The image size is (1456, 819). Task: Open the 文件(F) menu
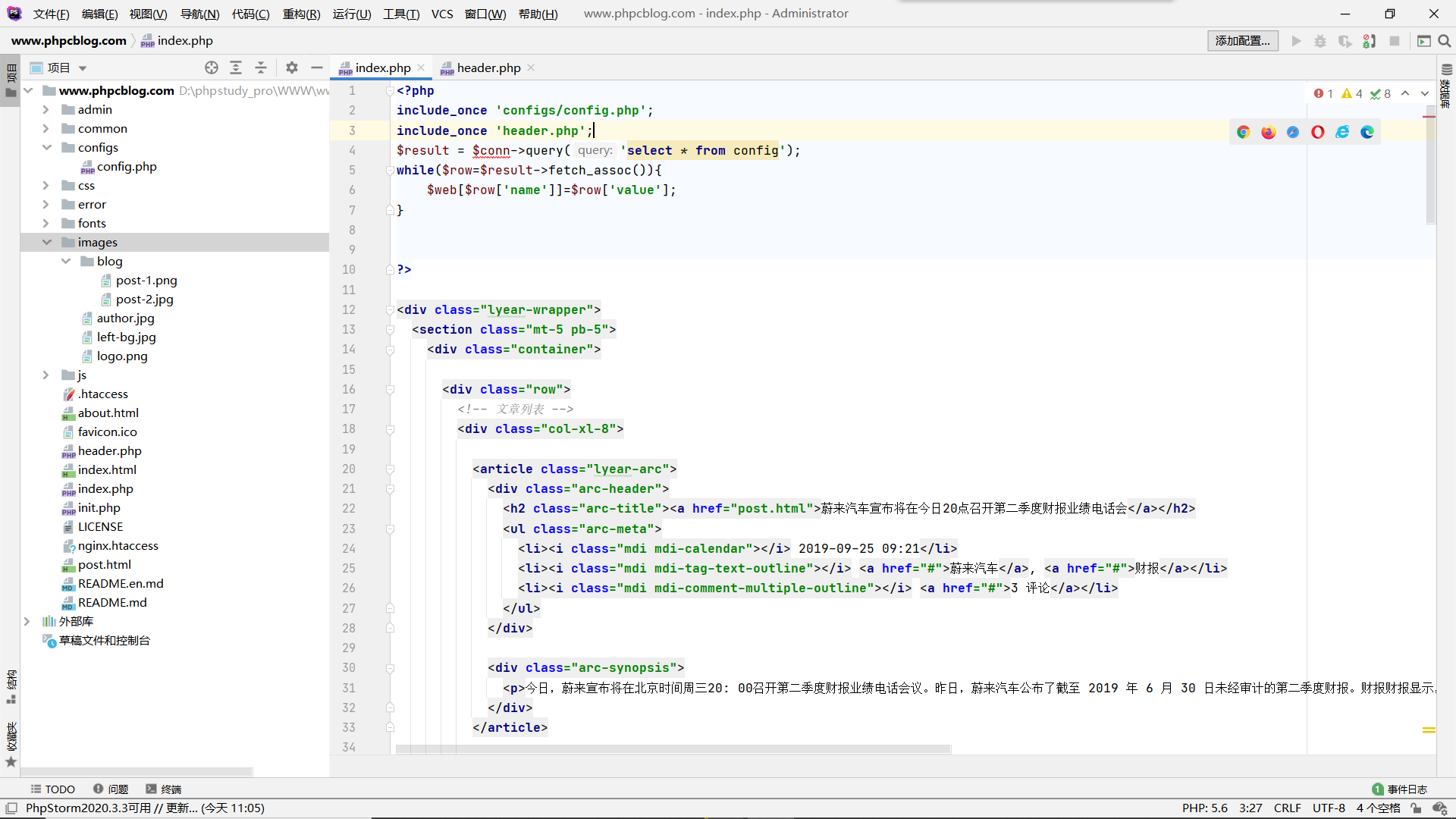tap(51, 14)
